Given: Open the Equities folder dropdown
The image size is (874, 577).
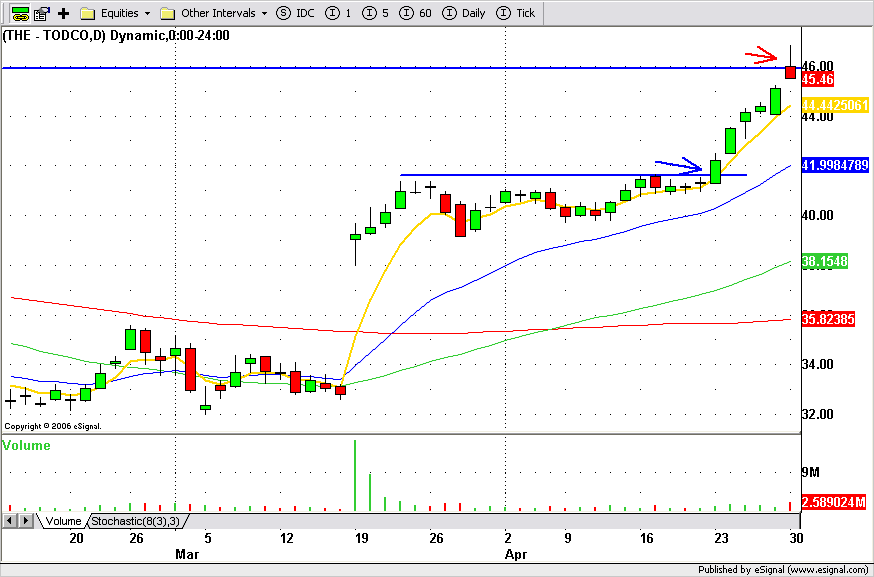Looking at the screenshot, I should [115, 13].
